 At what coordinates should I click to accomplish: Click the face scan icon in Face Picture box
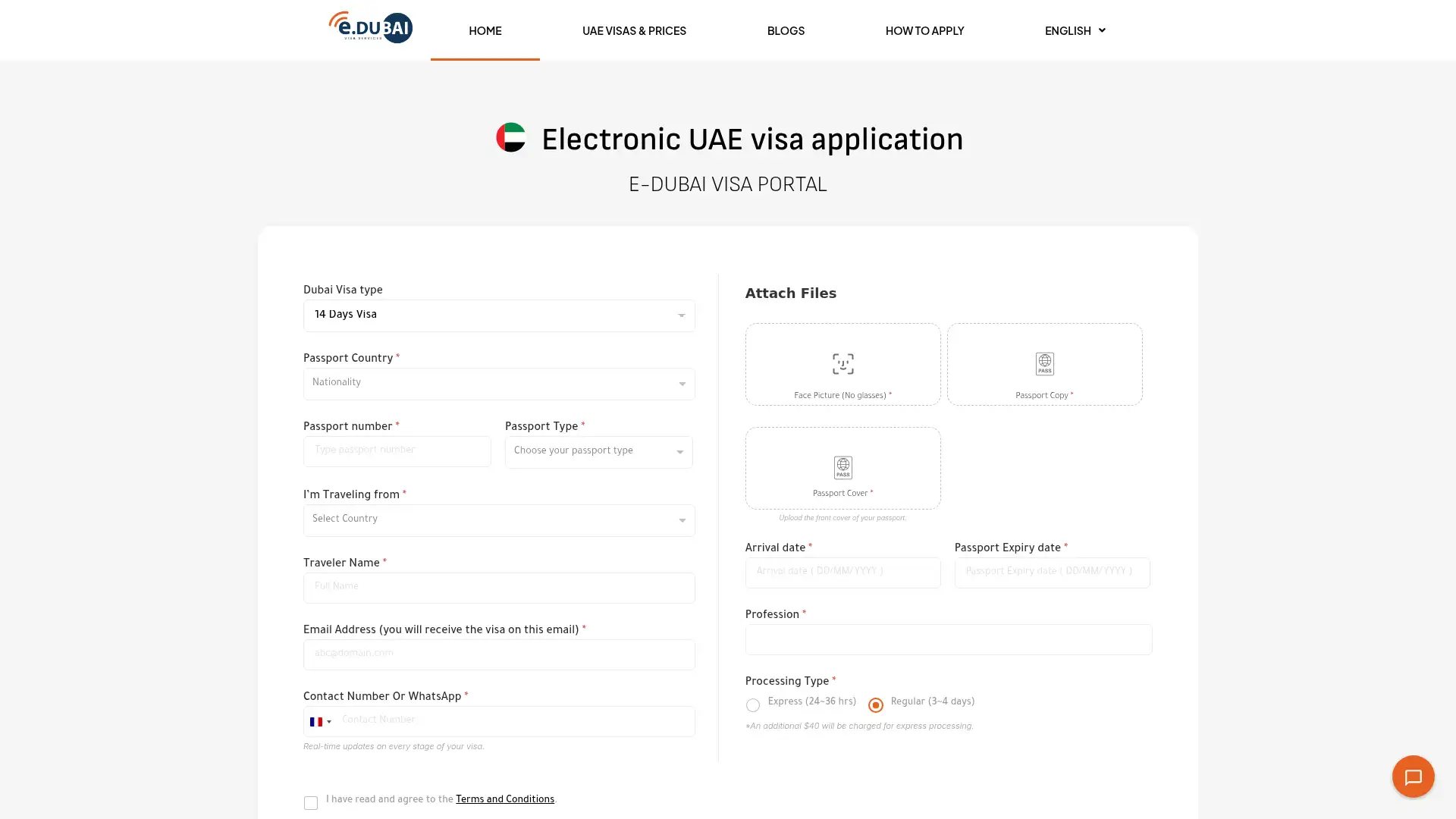click(x=843, y=363)
